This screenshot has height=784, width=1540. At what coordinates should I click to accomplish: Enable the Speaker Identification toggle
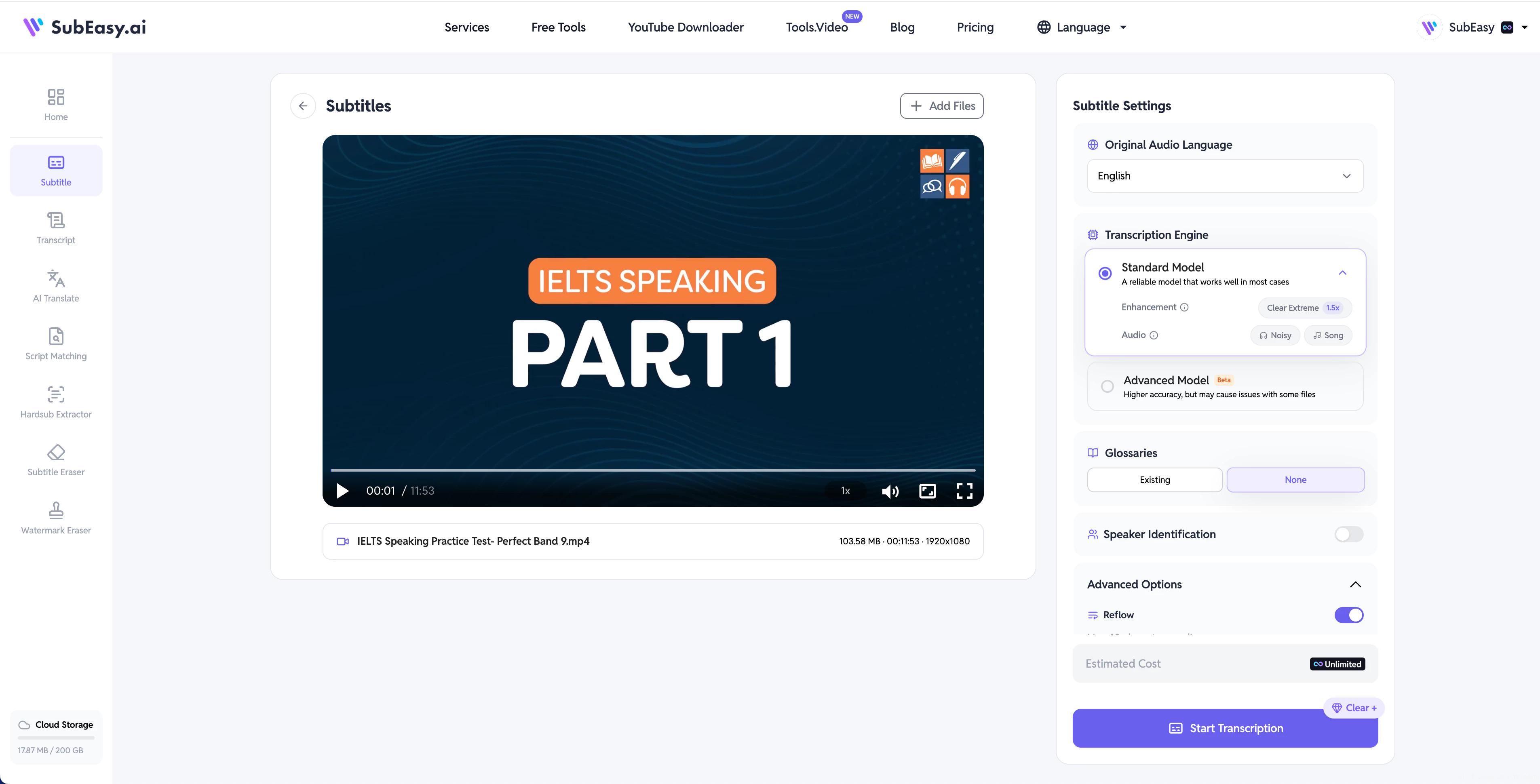pos(1349,534)
